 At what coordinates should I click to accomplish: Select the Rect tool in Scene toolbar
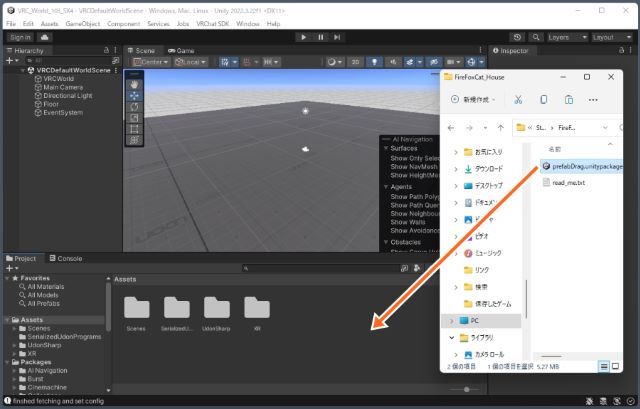coord(134,129)
